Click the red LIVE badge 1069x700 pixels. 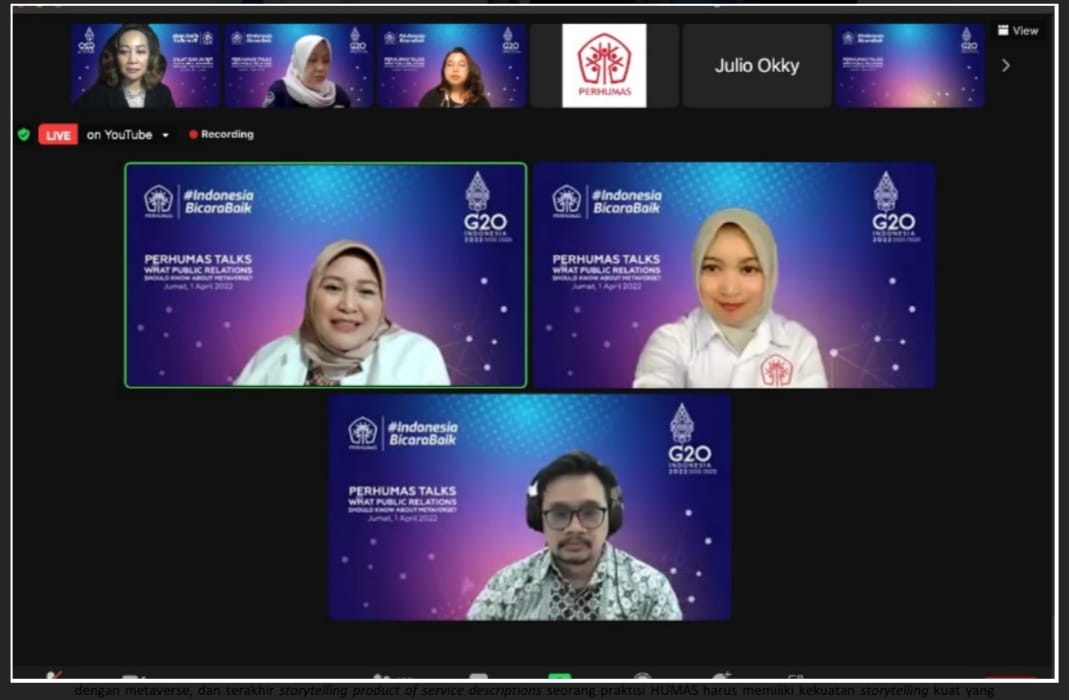coord(58,135)
